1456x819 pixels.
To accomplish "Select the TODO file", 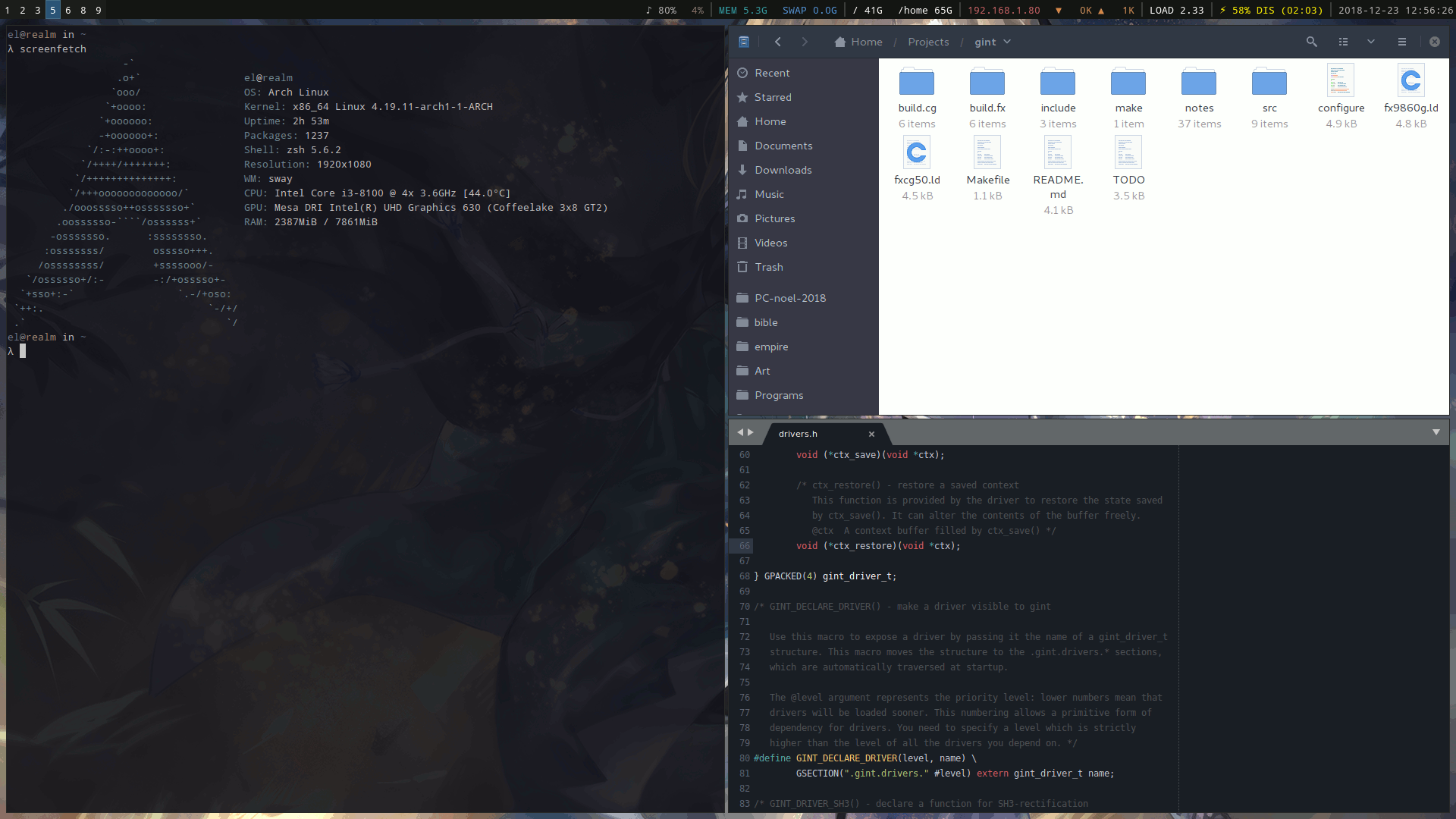I will (1128, 168).
